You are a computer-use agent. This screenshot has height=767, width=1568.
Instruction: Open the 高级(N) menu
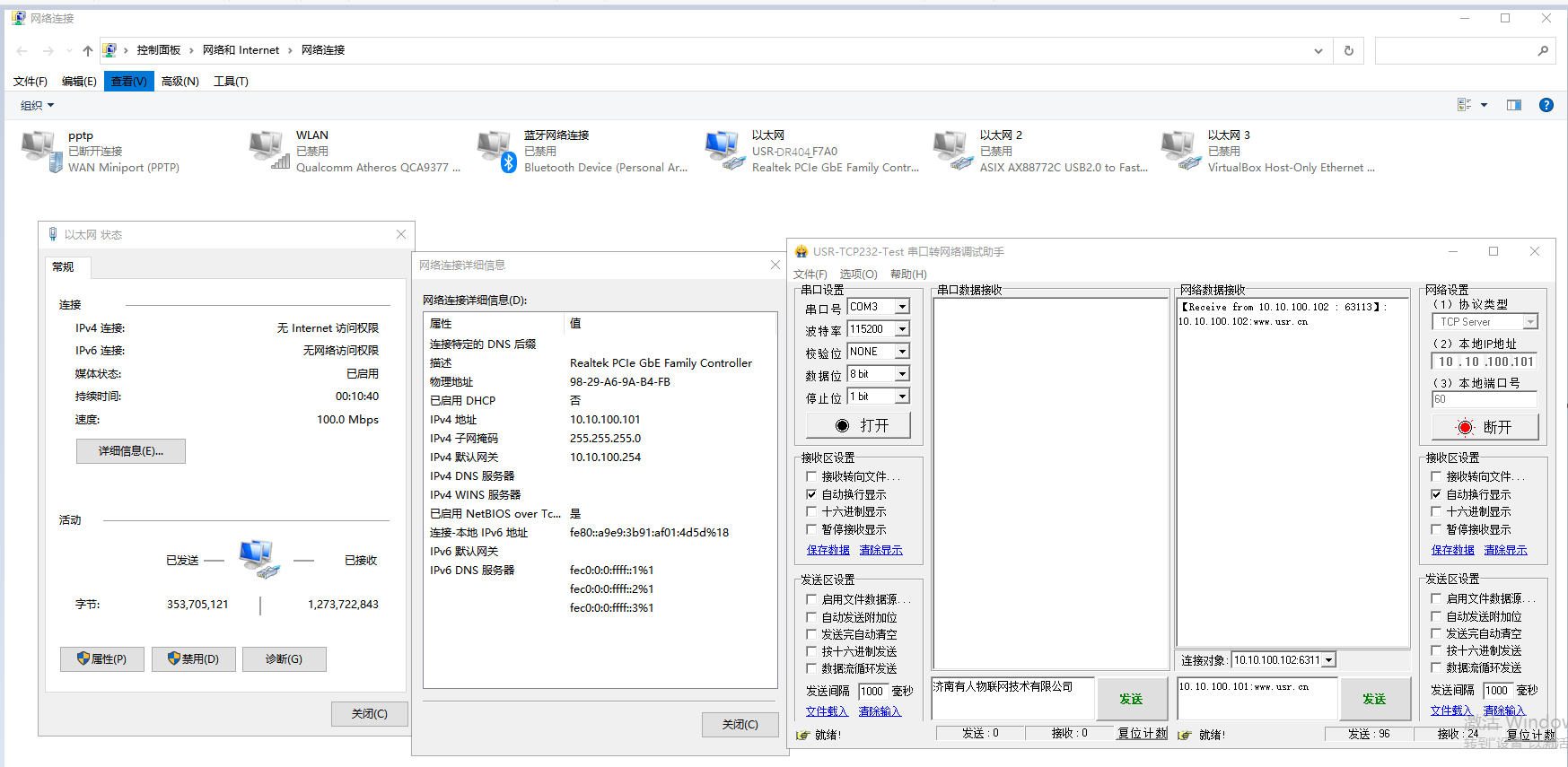coord(180,82)
